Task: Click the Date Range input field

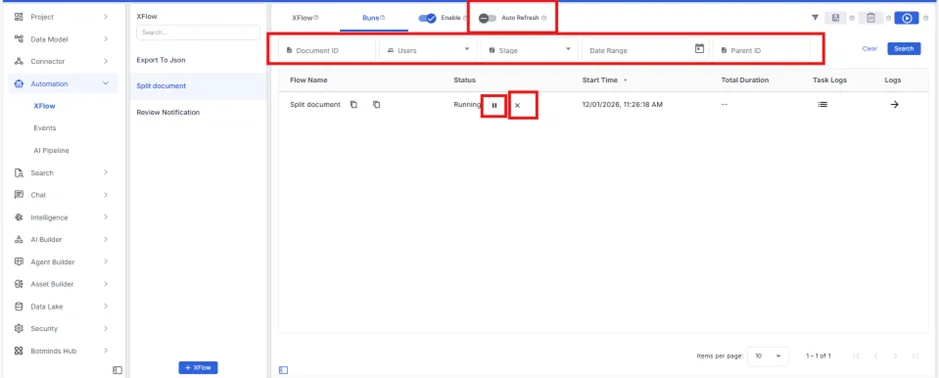Action: (646, 50)
